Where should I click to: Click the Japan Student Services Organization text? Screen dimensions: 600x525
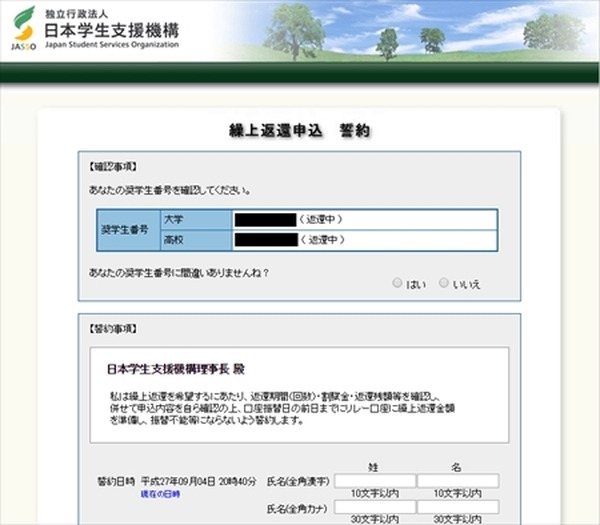[112, 44]
